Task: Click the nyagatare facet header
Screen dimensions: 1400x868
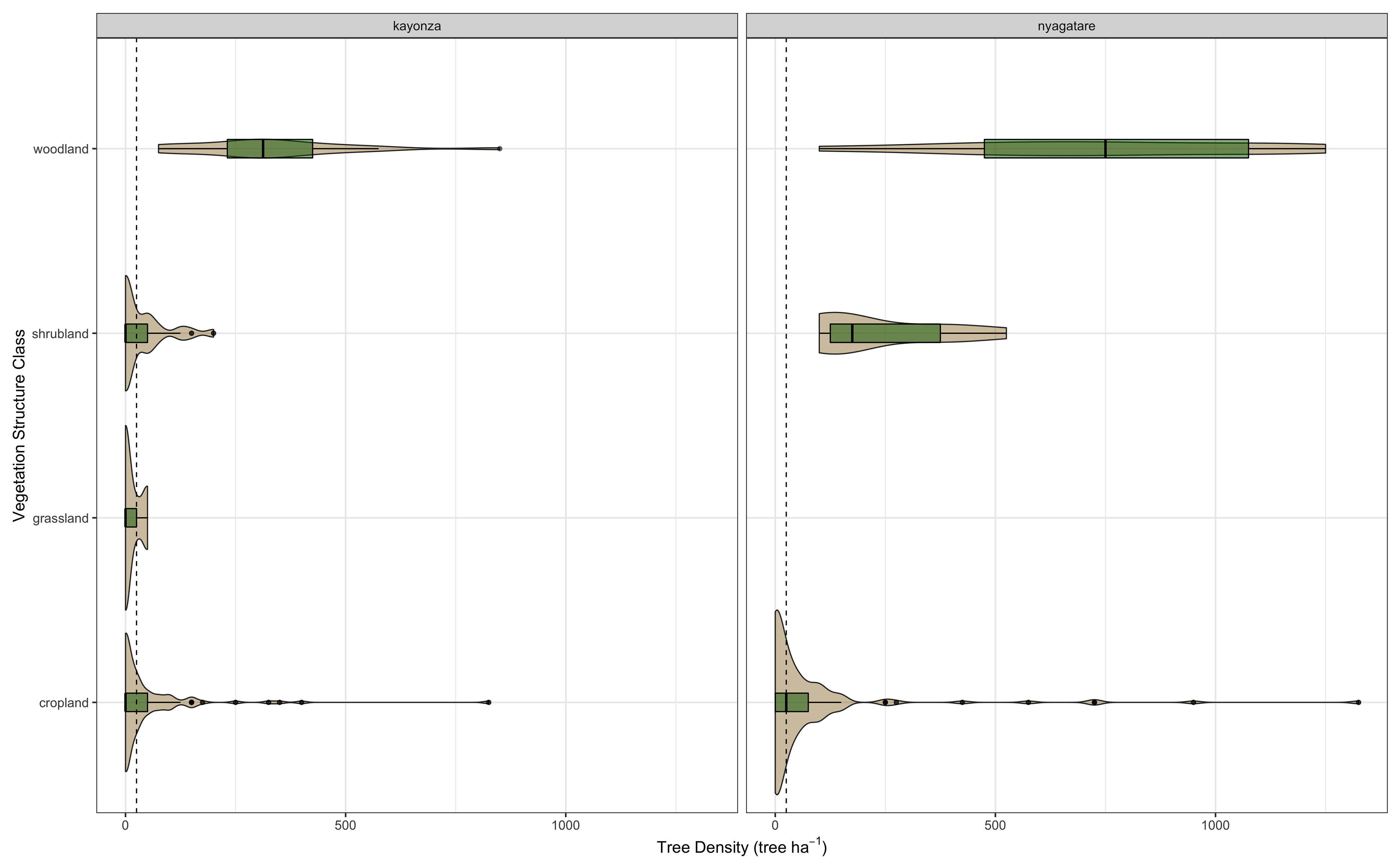Action: 1066,26
